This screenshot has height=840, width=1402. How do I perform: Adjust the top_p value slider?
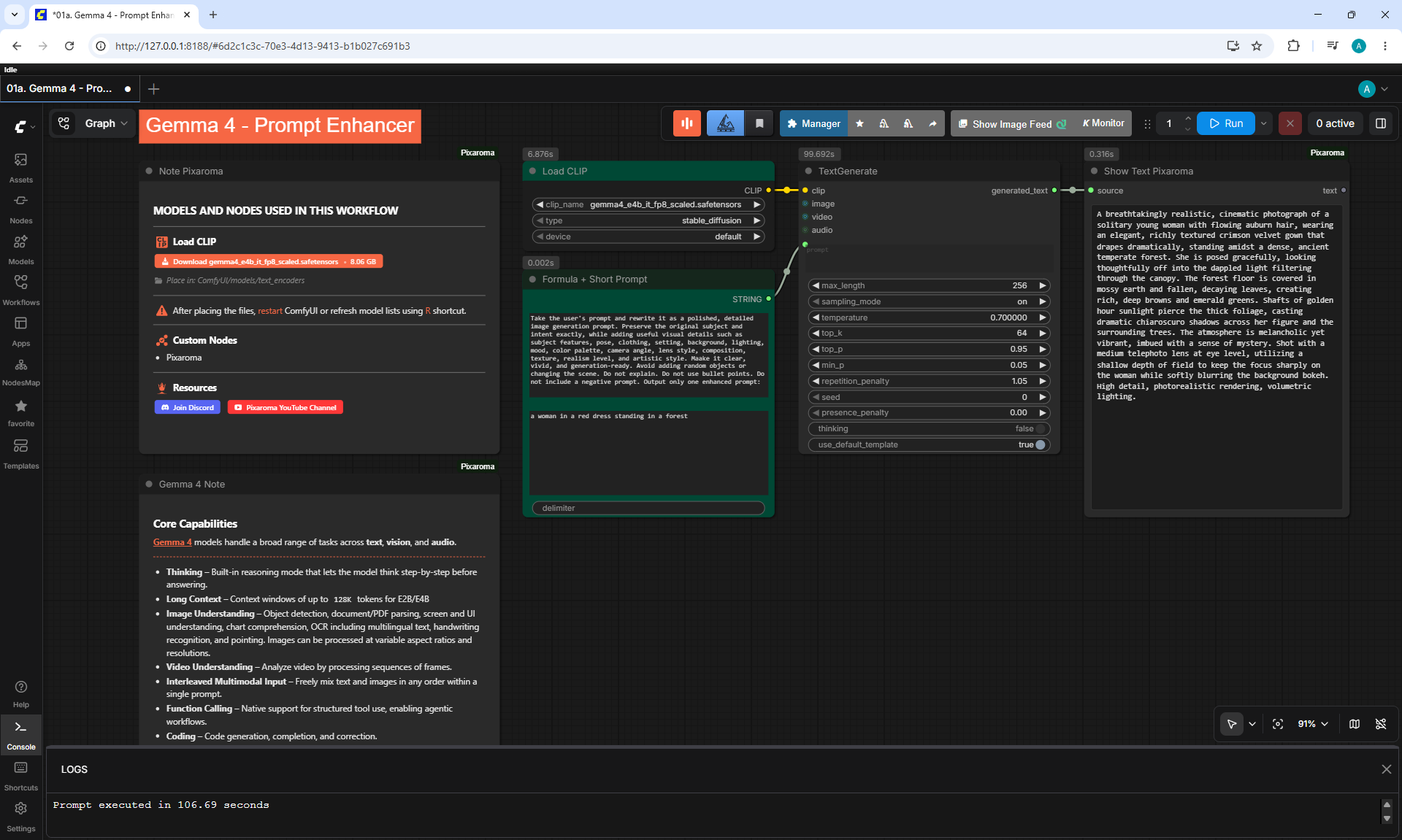pos(929,349)
